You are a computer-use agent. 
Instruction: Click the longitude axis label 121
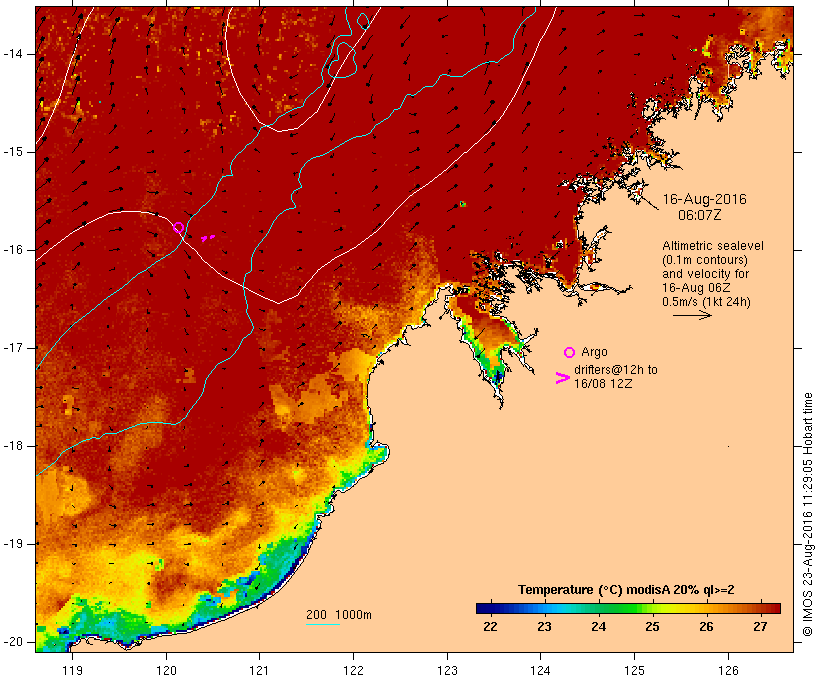[259, 671]
